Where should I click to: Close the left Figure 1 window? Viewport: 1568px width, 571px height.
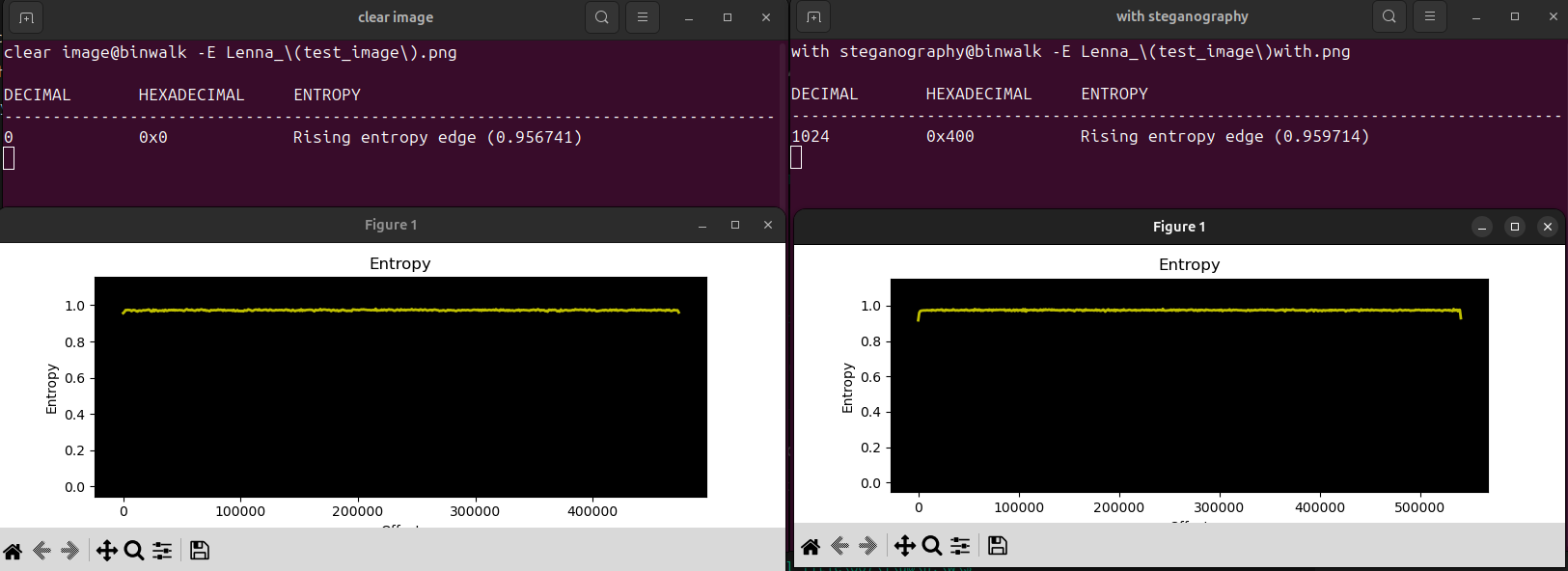pyautogui.click(x=768, y=225)
